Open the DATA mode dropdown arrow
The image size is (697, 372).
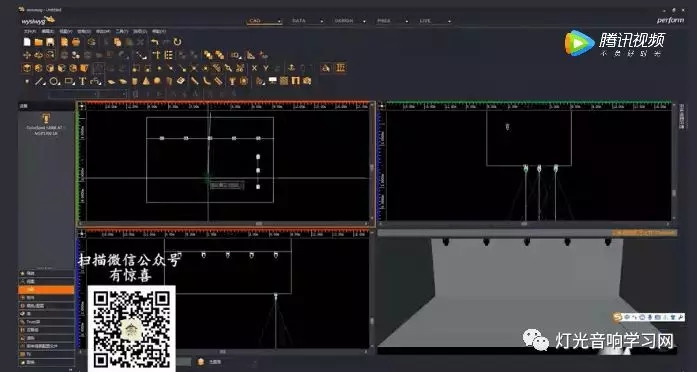[x=321, y=21]
